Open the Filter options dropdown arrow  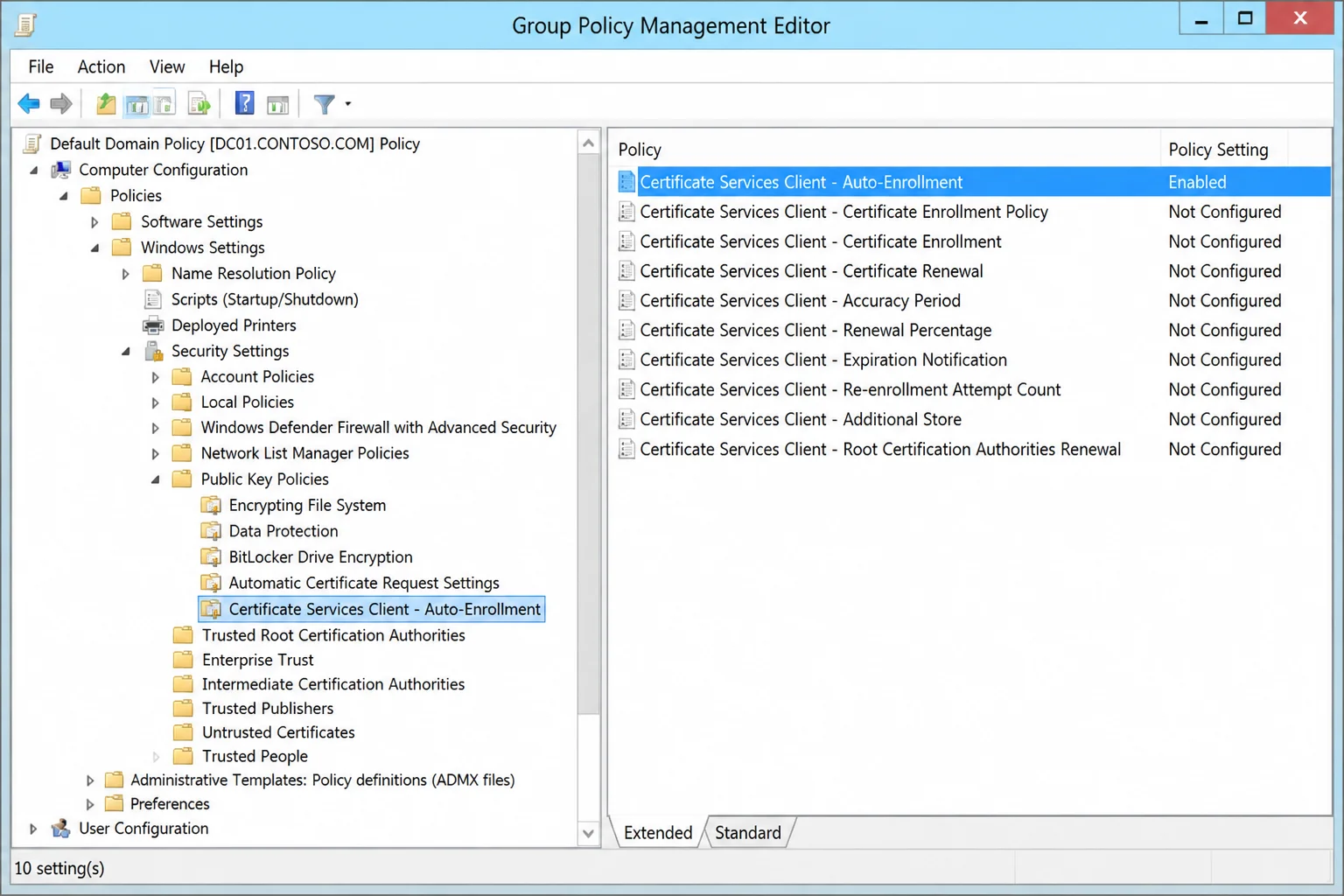pyautogui.click(x=348, y=104)
